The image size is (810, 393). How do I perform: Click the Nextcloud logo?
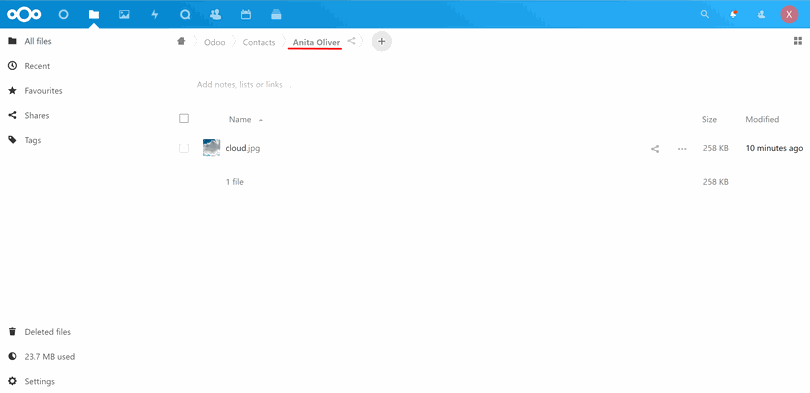tap(24, 14)
